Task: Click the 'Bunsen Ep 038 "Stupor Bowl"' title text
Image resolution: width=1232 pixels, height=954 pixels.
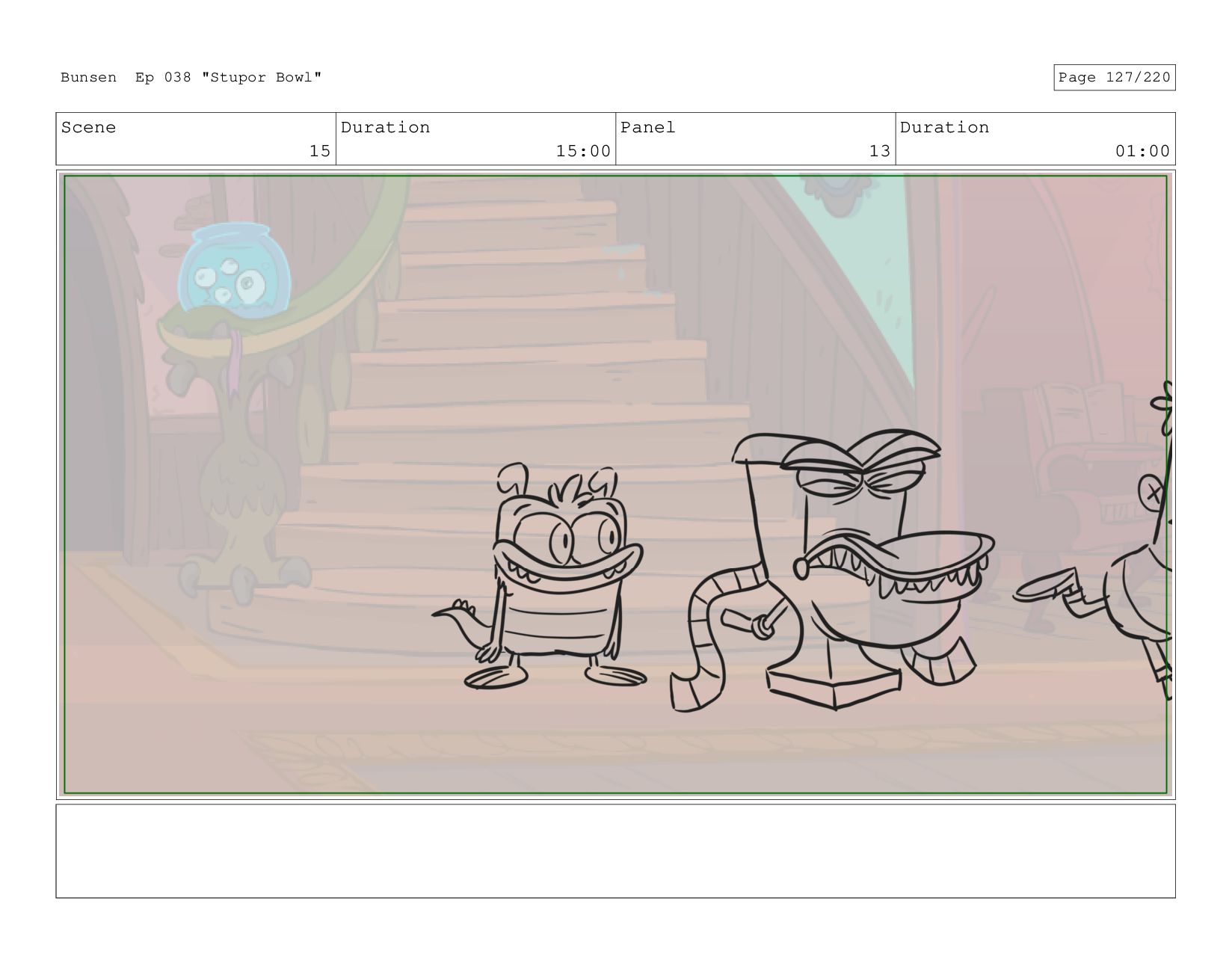Action: click(x=191, y=78)
